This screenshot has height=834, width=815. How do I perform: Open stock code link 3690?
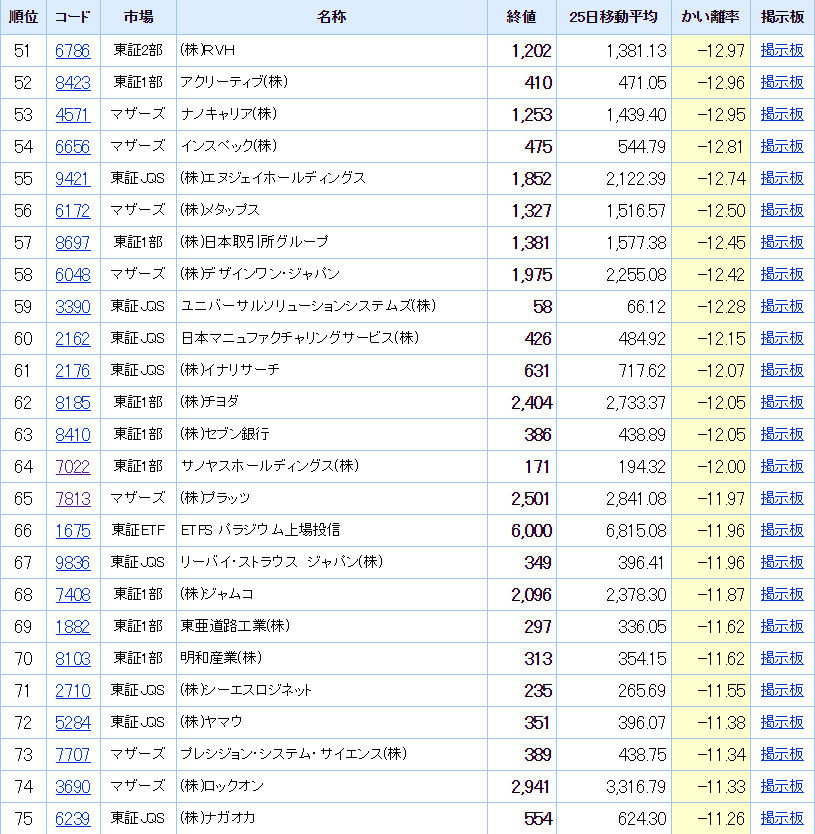(x=73, y=787)
